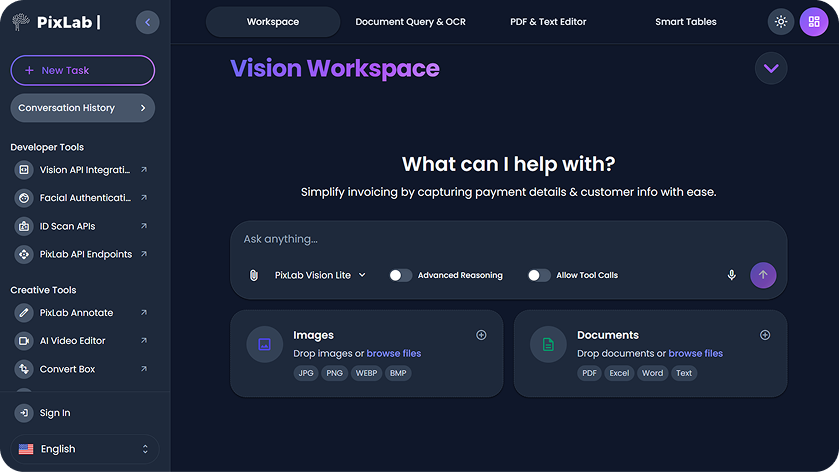839x472 pixels.
Task: Click the PNG format tag
Action: 334,373
